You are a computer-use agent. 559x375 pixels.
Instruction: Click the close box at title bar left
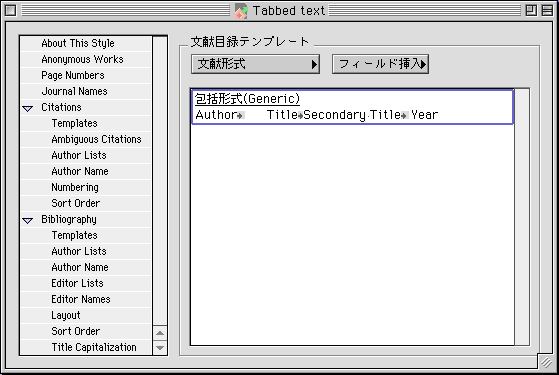click(10, 10)
